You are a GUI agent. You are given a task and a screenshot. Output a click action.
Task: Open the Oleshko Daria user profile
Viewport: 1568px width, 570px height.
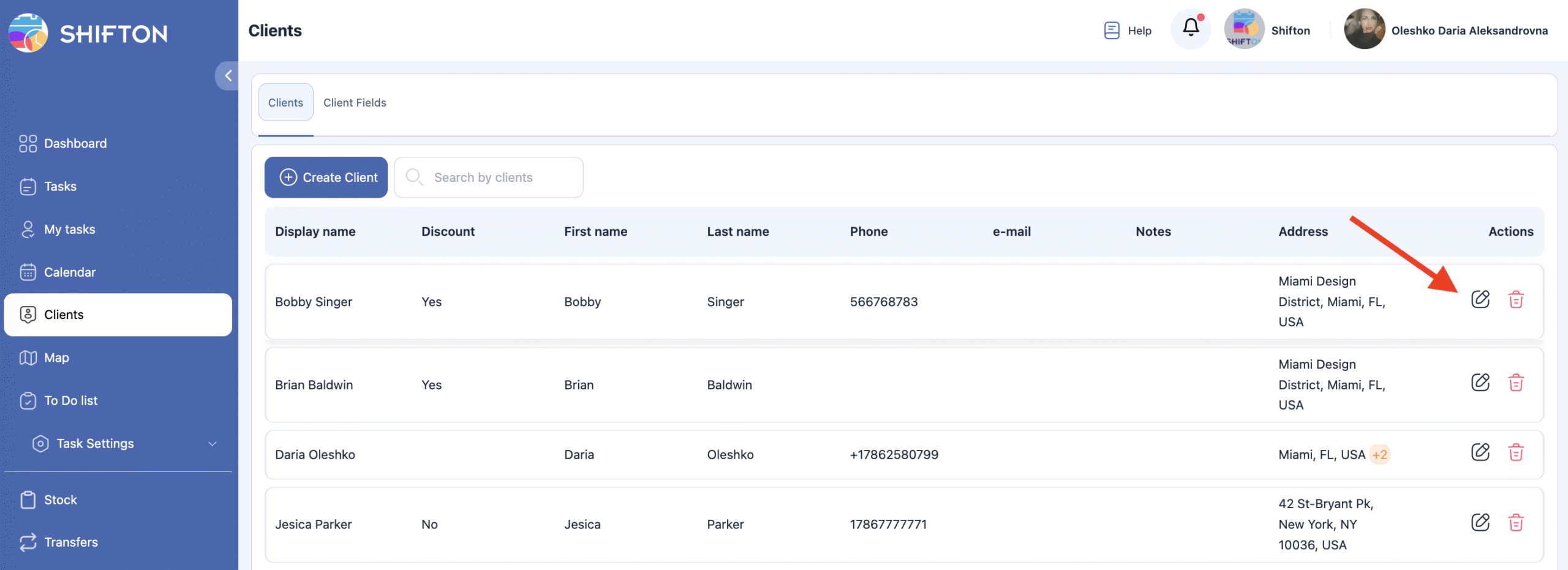pos(1445,31)
